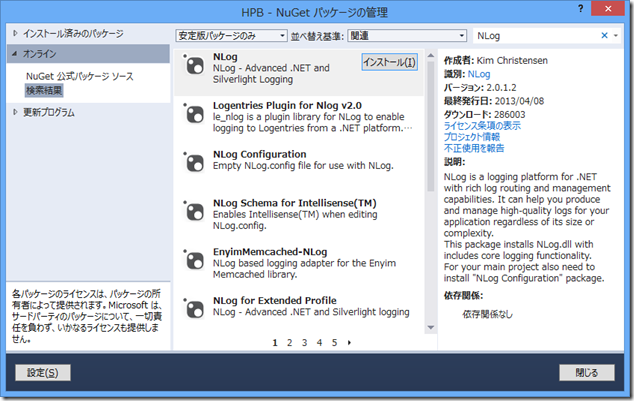This screenshot has height=401, width=634.
Task: Go to results page 5
Action: pos(334,343)
